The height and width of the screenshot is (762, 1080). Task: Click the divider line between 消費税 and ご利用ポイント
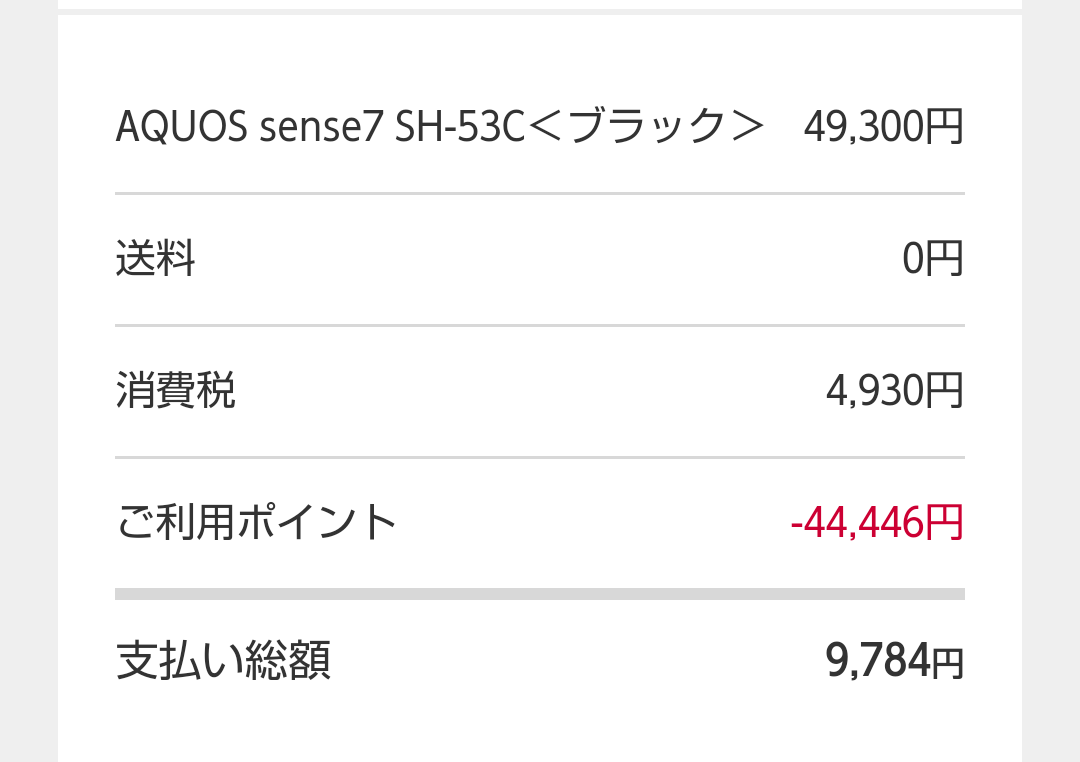coord(540,457)
